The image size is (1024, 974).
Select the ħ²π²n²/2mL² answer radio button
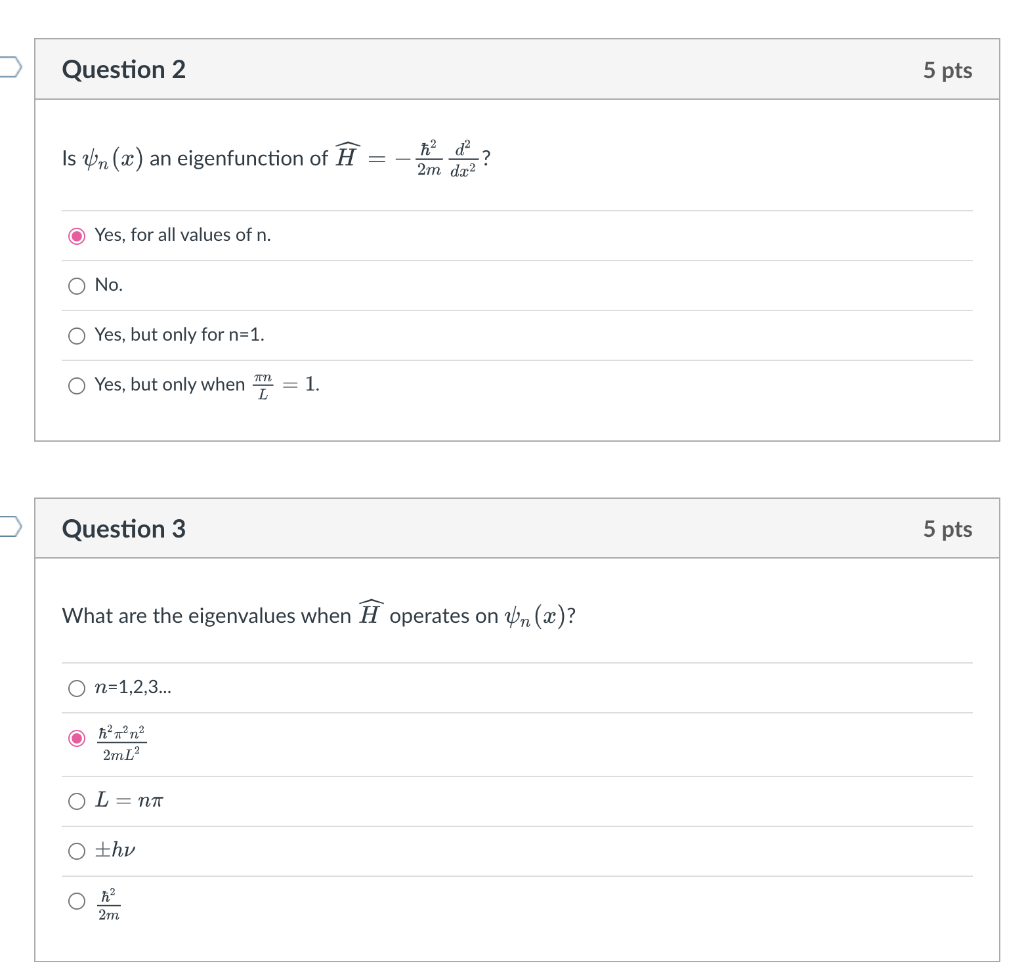point(77,739)
